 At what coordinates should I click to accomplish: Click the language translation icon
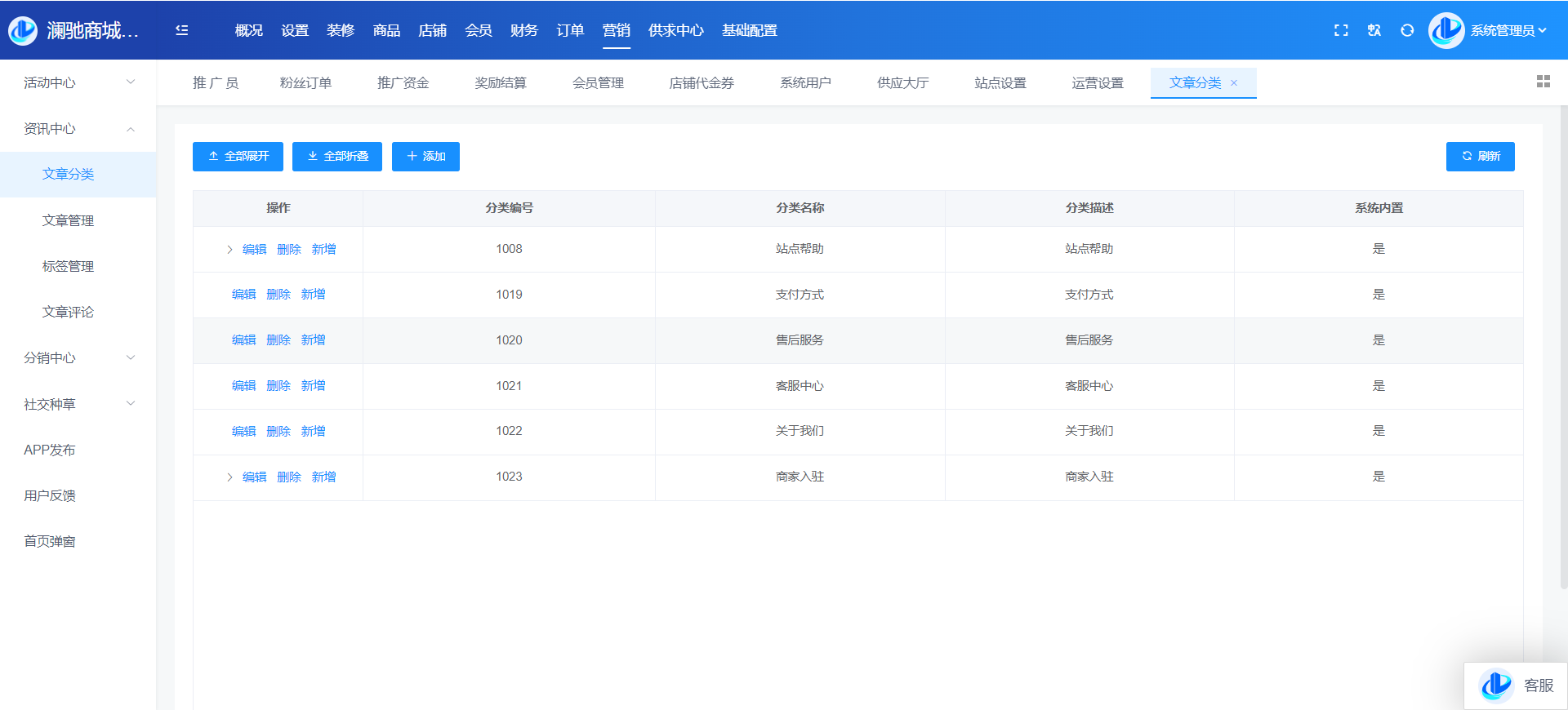tap(1374, 30)
